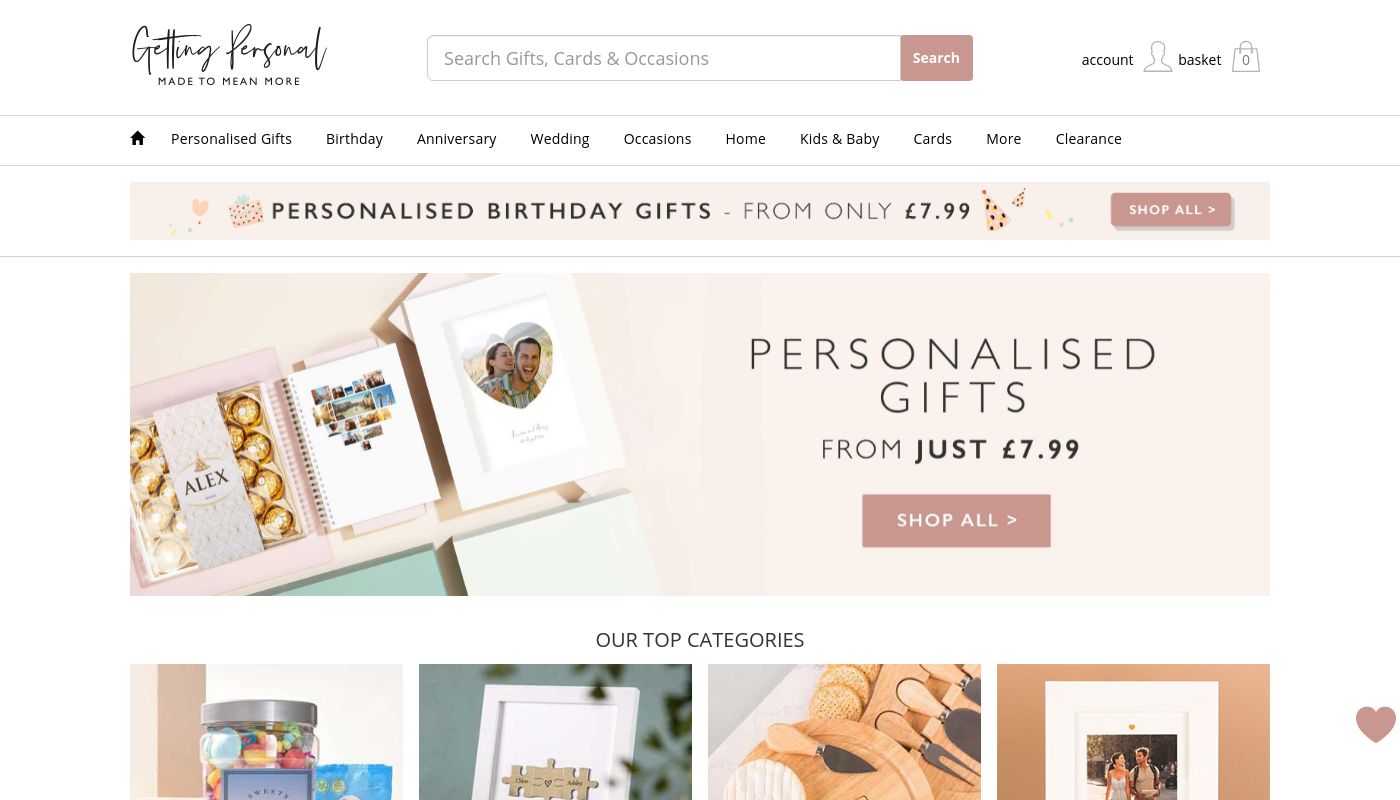1400x800 pixels.
Task: Open the Birthday menu
Action: pos(354,139)
